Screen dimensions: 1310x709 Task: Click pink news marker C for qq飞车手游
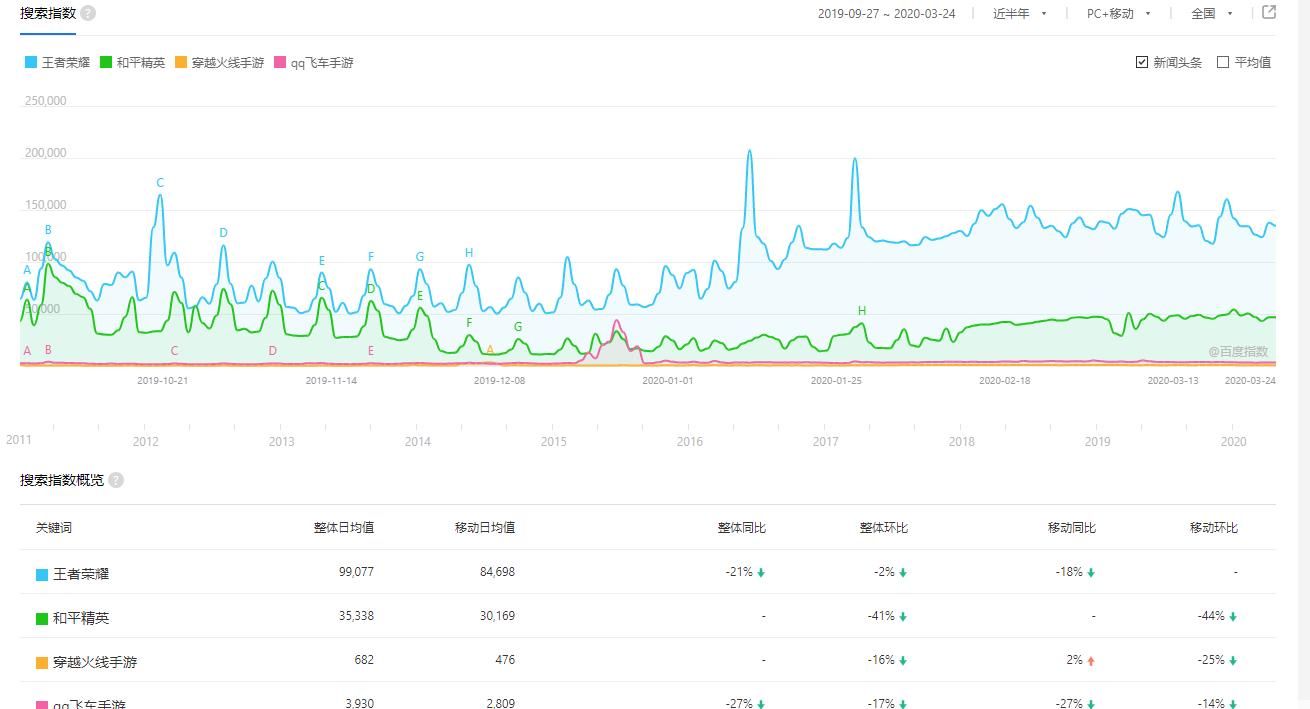174,351
